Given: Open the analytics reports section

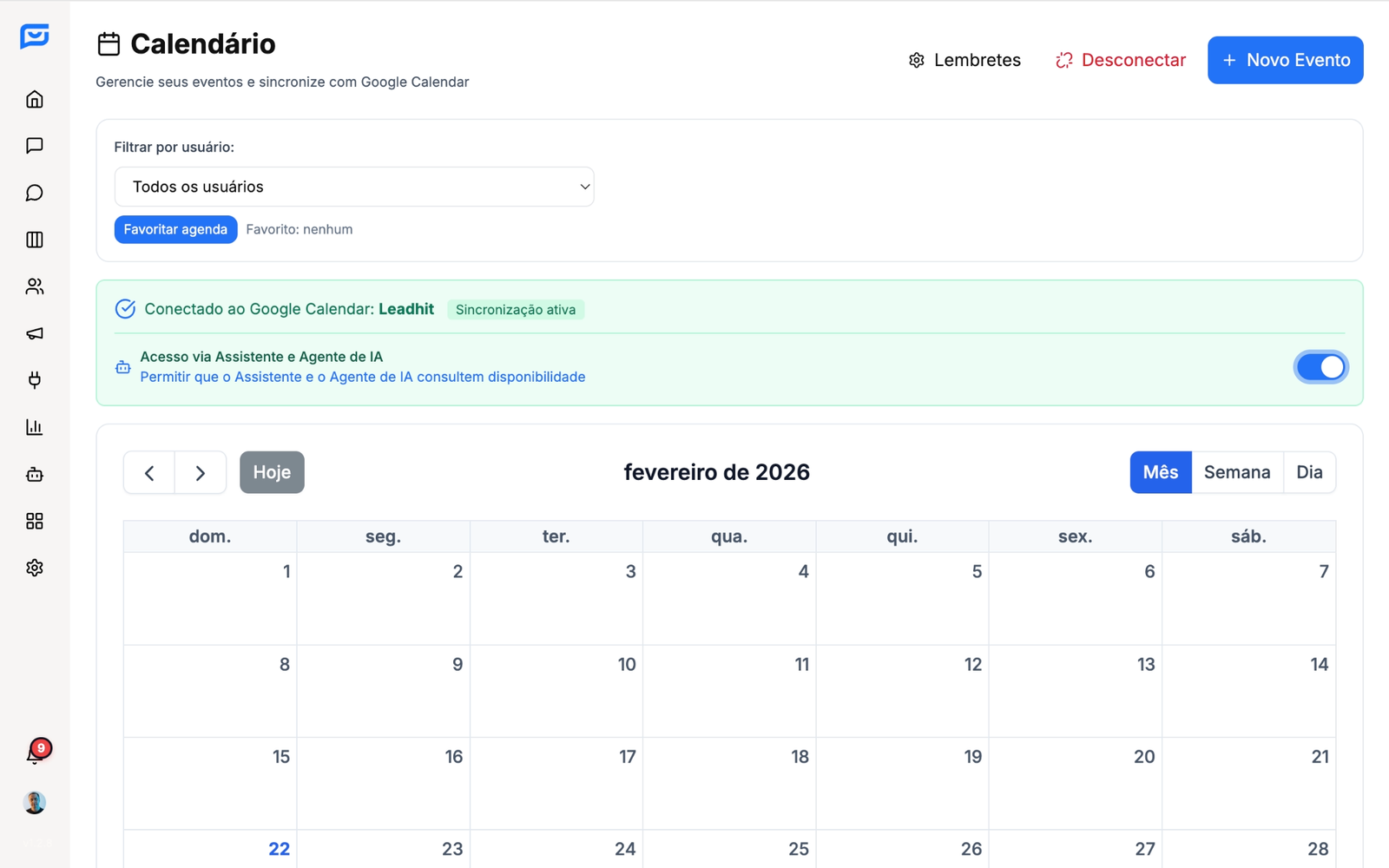Looking at the screenshot, I should point(34,426).
